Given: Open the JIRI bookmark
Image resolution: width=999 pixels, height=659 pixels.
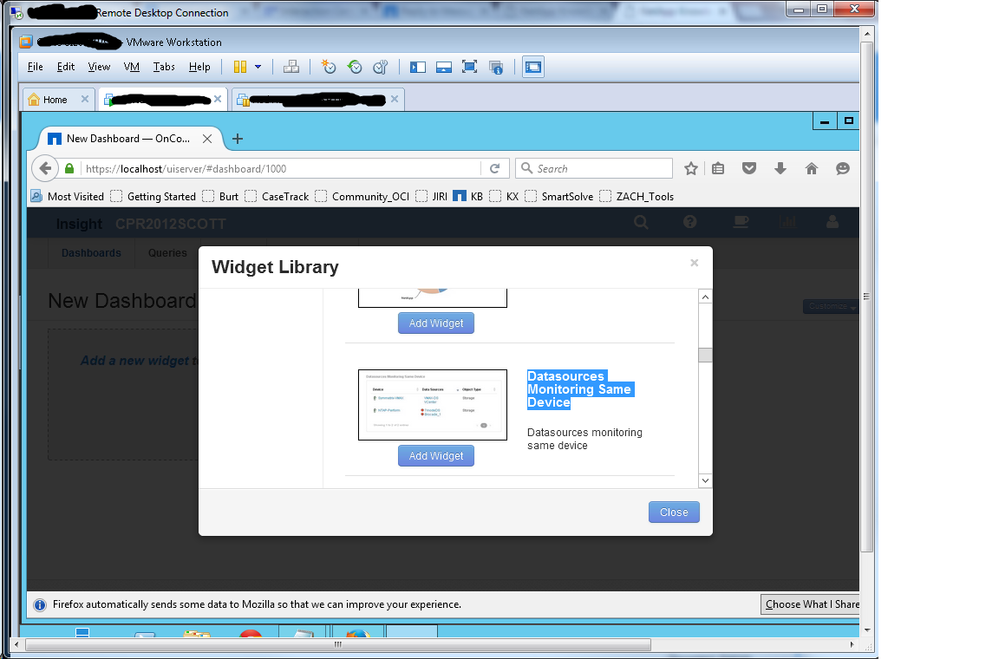Looking at the screenshot, I should [x=431, y=196].
